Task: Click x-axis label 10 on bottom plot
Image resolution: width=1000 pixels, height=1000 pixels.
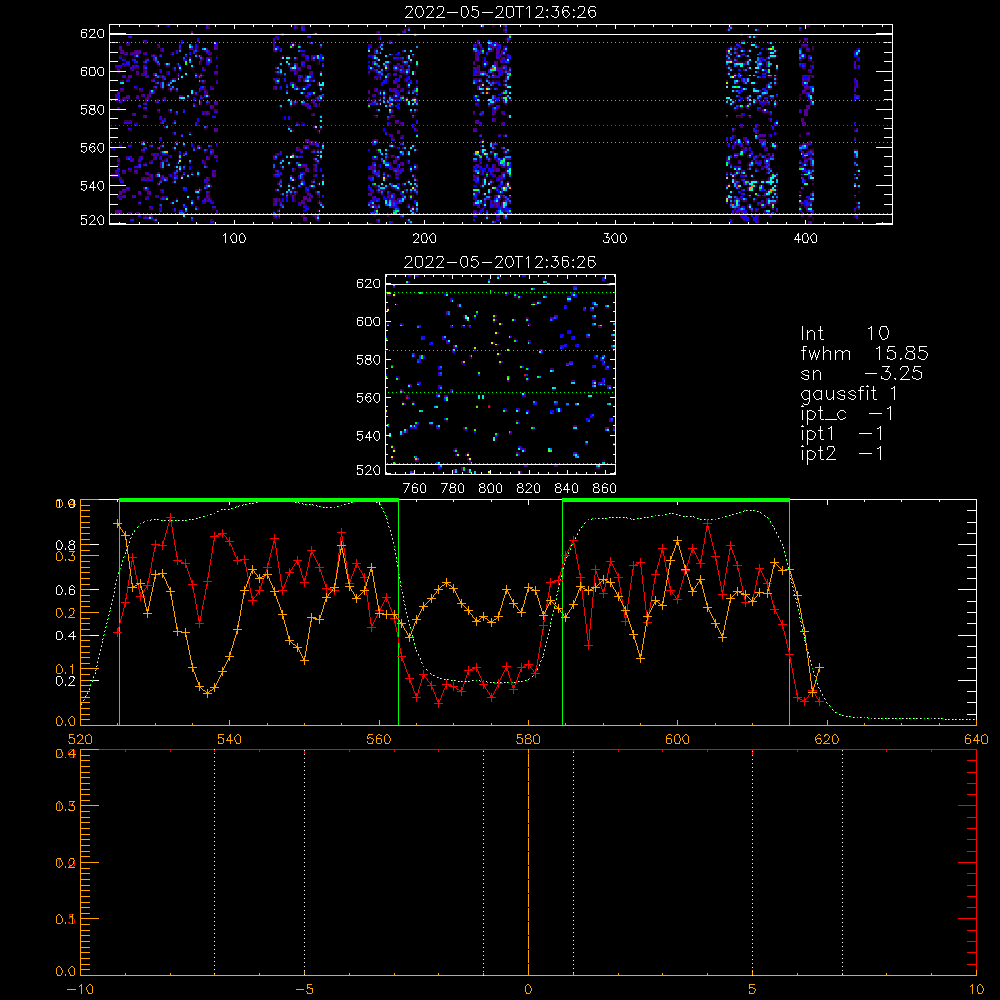Action: [x=976, y=989]
